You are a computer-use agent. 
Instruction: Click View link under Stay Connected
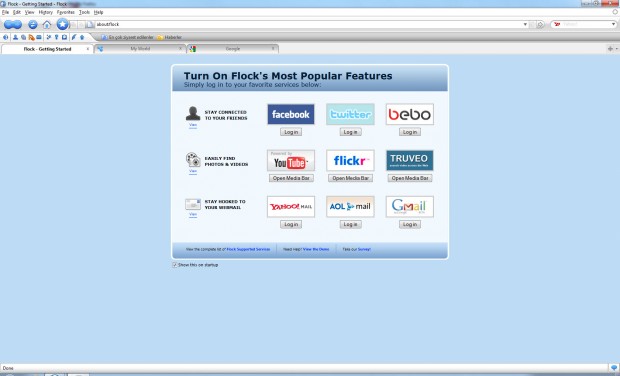click(x=193, y=125)
